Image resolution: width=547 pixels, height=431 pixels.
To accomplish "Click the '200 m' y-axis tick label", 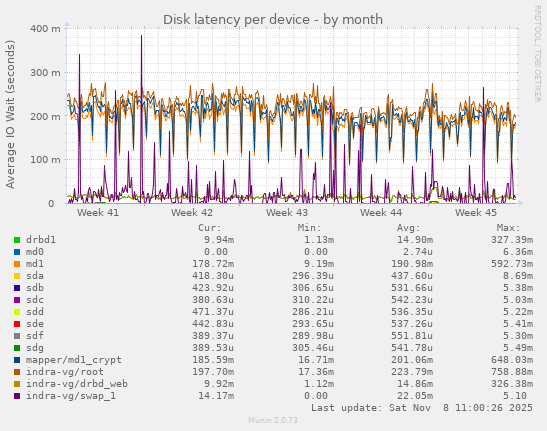I will pyautogui.click(x=45, y=116).
